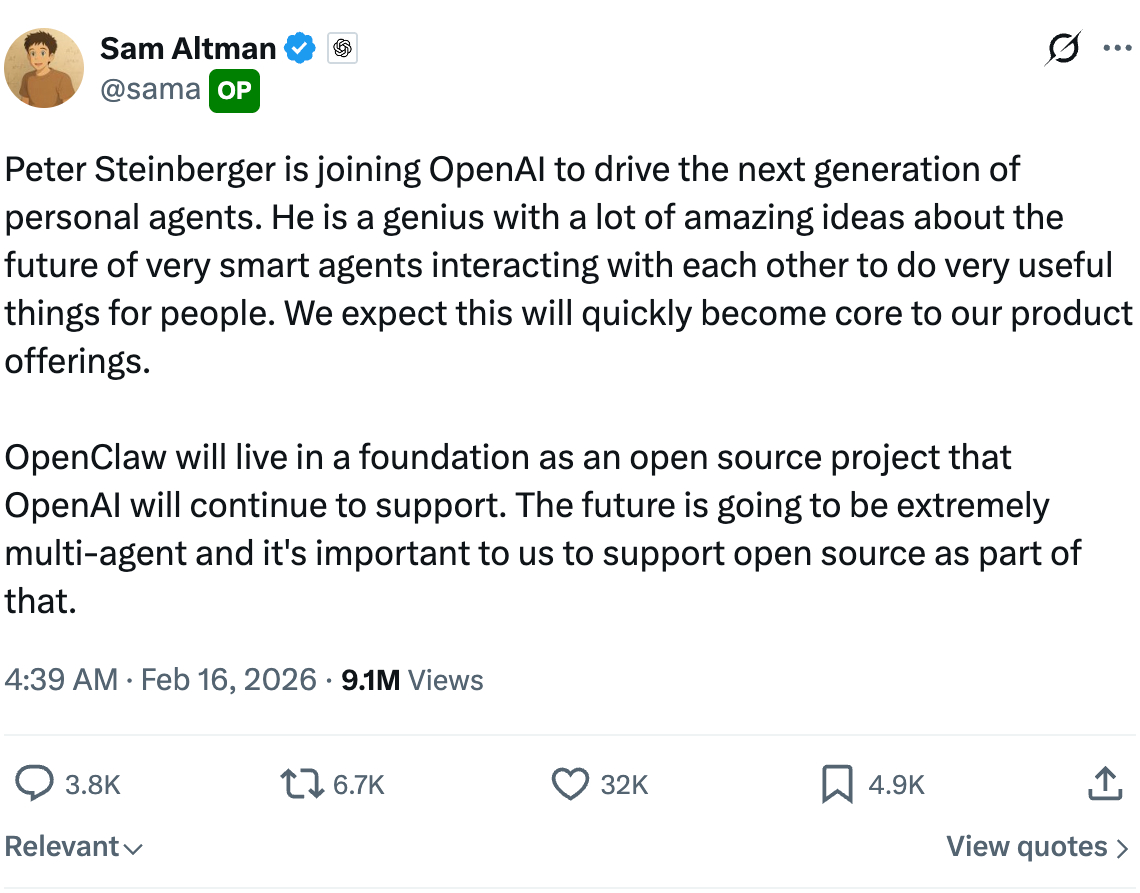Click the green OP badge beside @sama

pyautogui.click(x=234, y=90)
